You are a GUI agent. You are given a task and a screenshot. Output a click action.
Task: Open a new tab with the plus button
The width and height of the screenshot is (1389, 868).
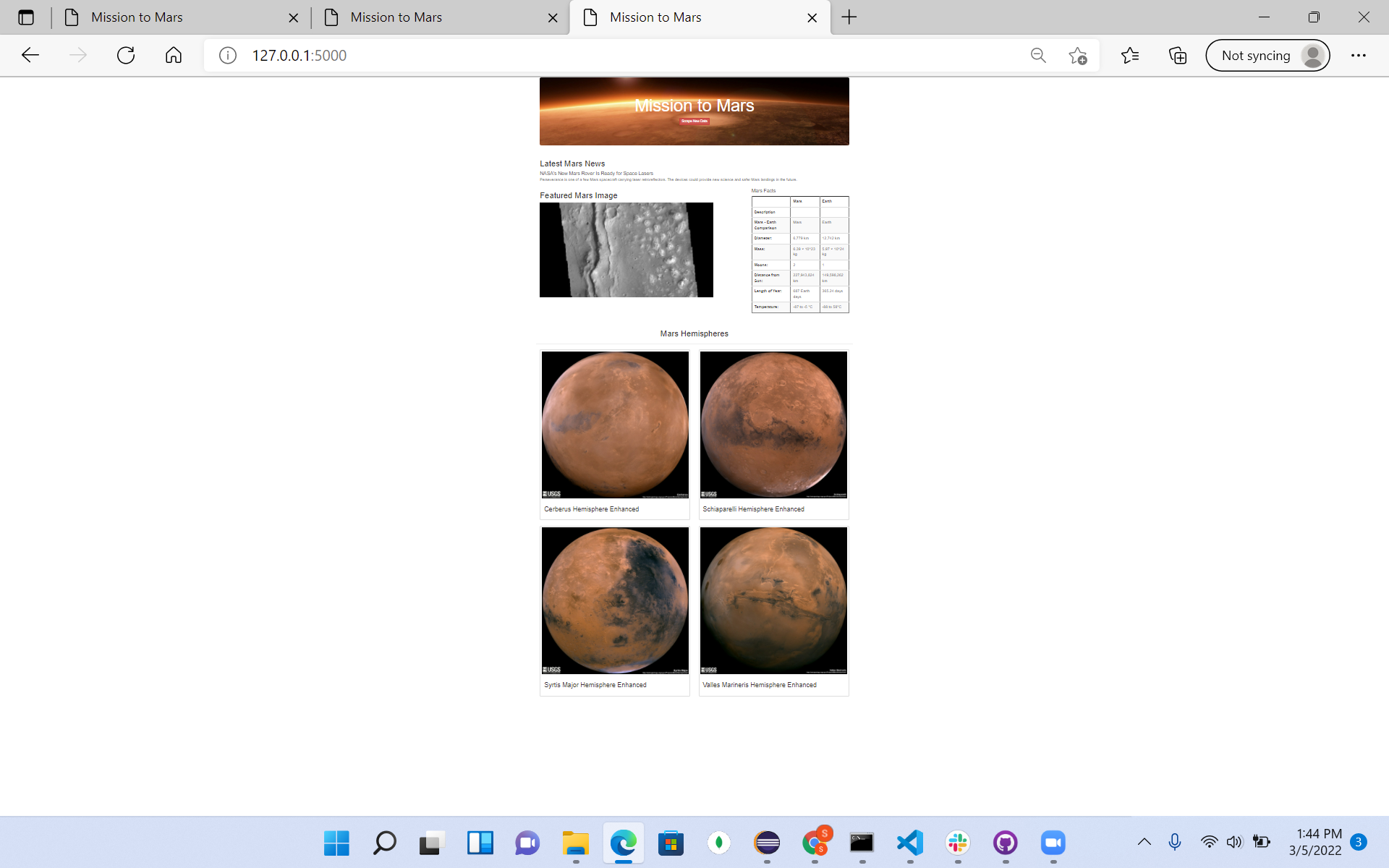point(849,17)
